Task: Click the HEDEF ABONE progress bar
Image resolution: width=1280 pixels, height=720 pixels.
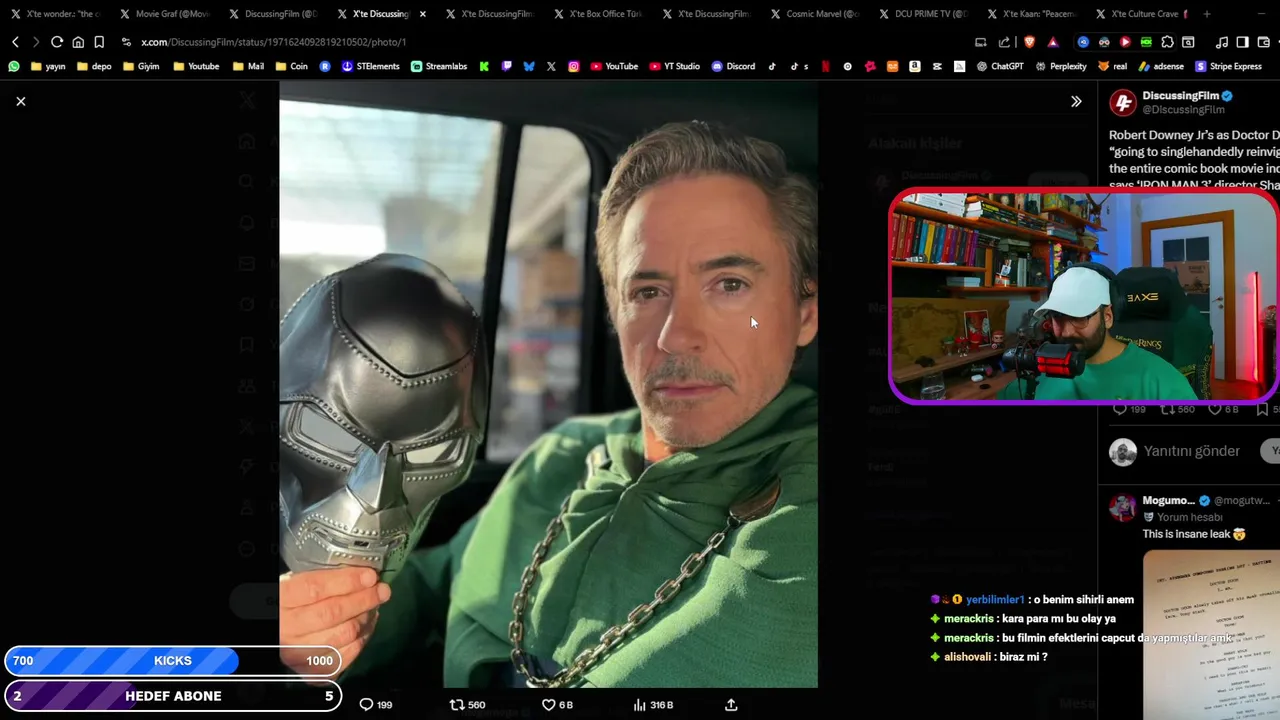Action: click(172, 696)
